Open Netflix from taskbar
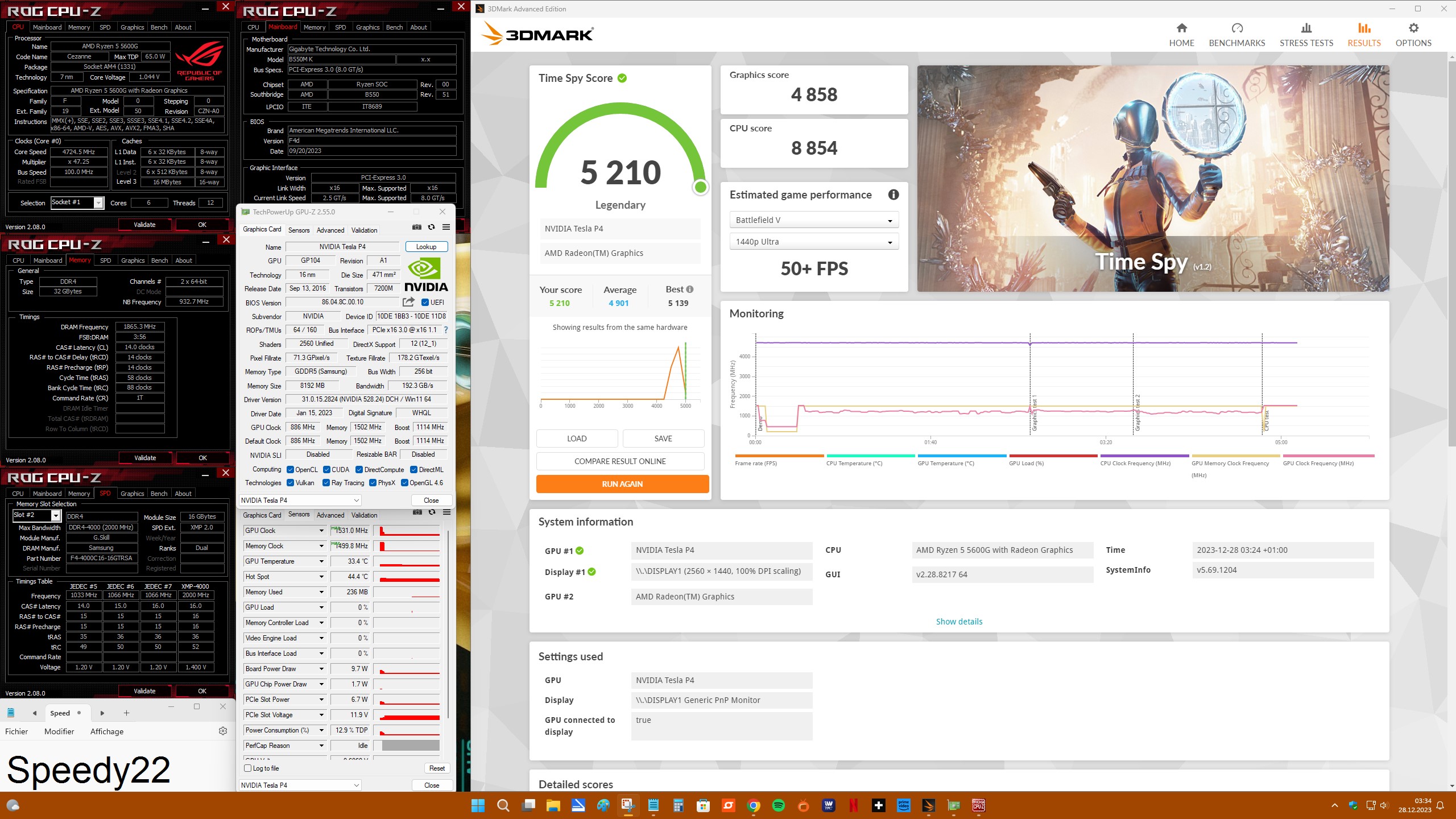 click(x=854, y=805)
